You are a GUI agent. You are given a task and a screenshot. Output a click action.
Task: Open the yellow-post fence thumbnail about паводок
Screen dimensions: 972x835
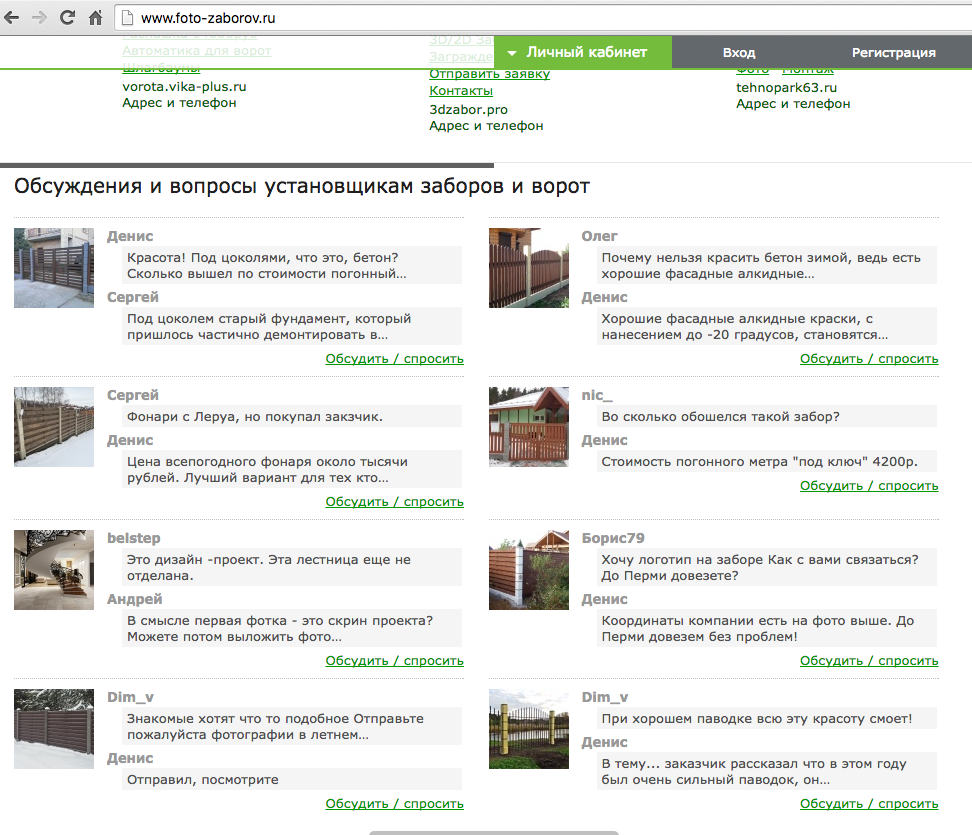point(528,729)
